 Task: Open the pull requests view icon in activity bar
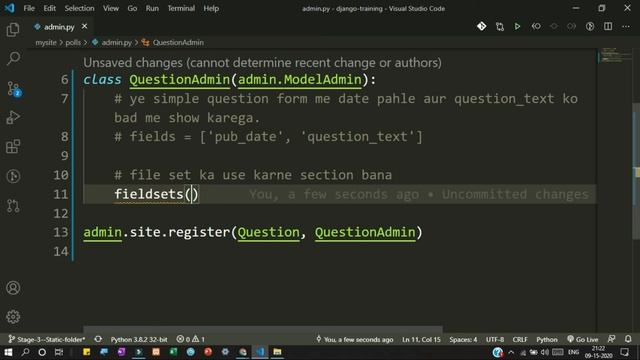13,205
